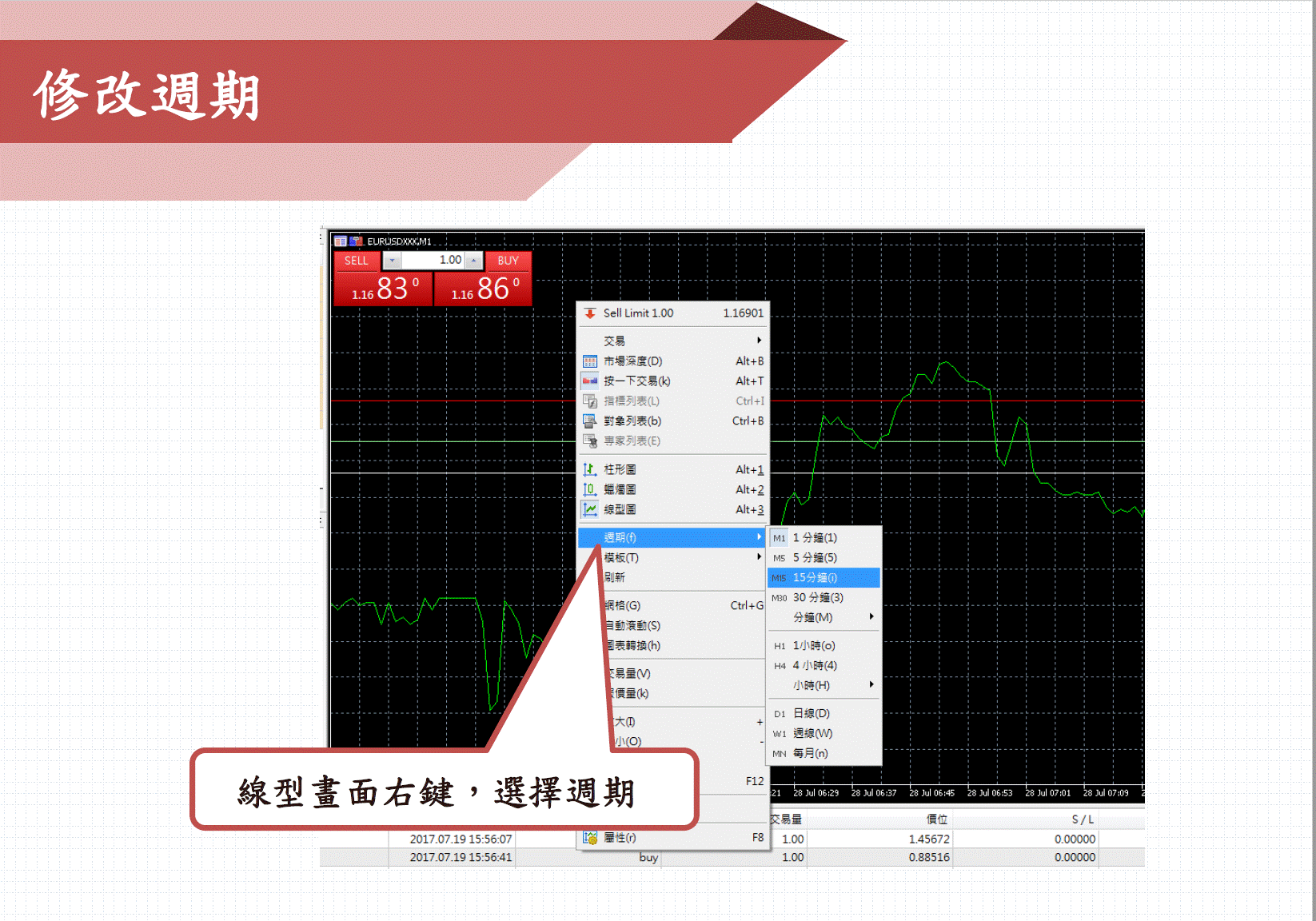Select the M30 30 分鐘(3) period
The image size is (1316, 921).
click(823, 597)
